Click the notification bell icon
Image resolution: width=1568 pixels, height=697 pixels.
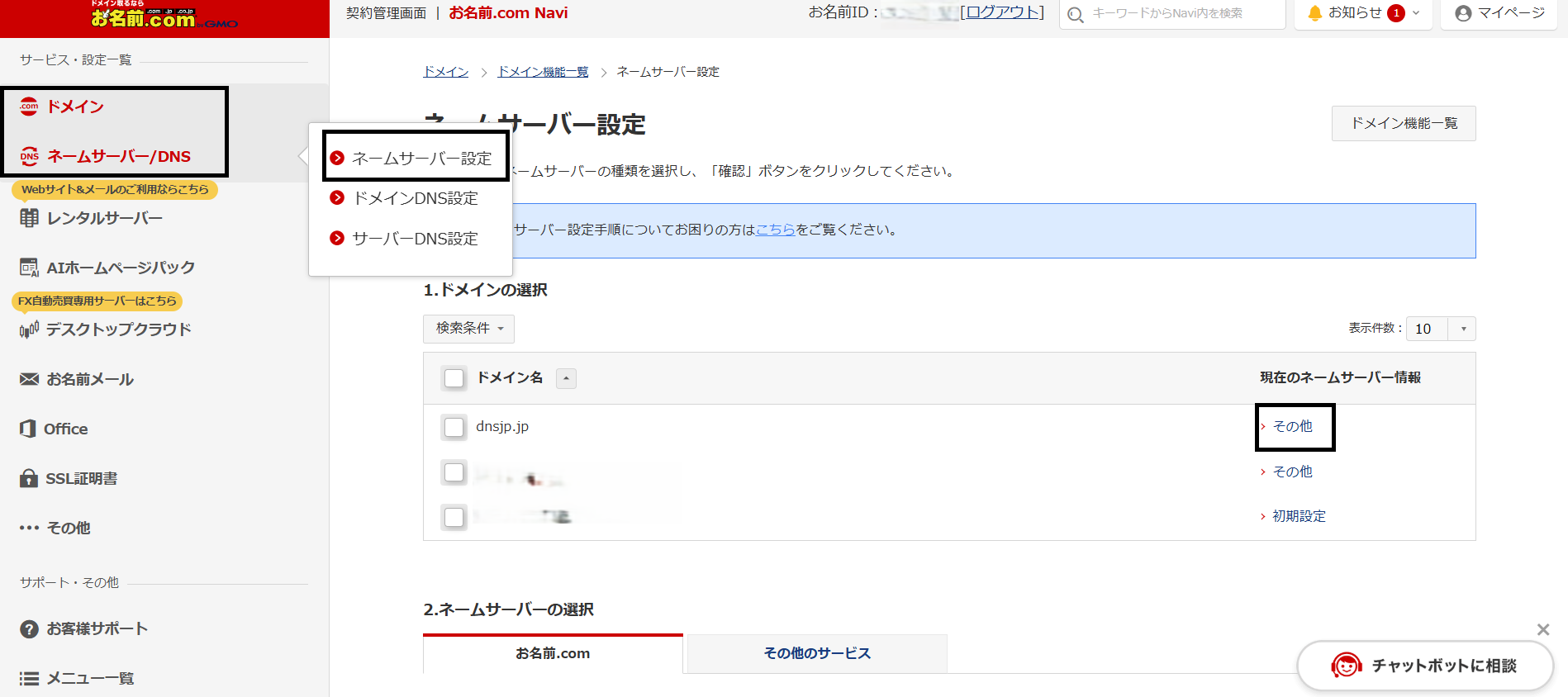click(1314, 13)
